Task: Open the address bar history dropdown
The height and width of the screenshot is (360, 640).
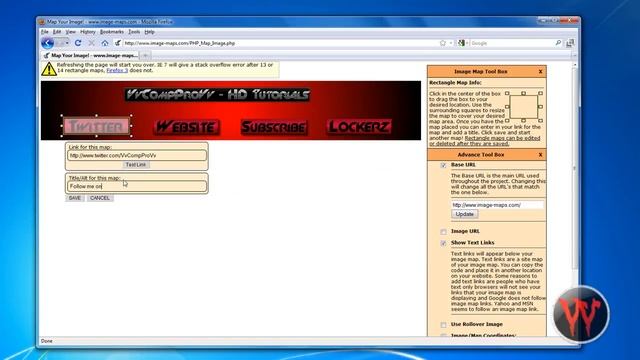Action: point(451,43)
